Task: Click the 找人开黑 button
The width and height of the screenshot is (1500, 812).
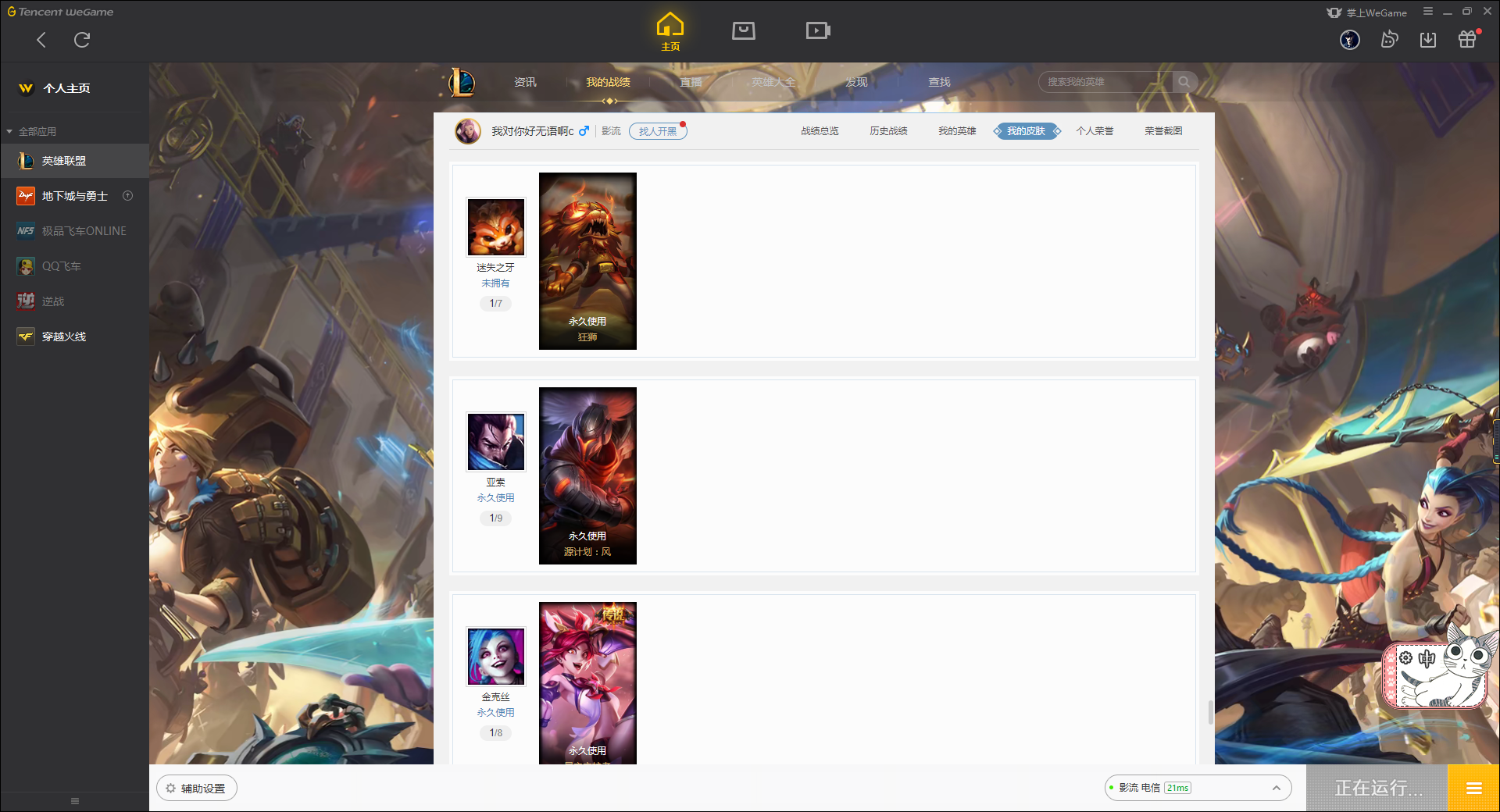Action: tap(658, 131)
